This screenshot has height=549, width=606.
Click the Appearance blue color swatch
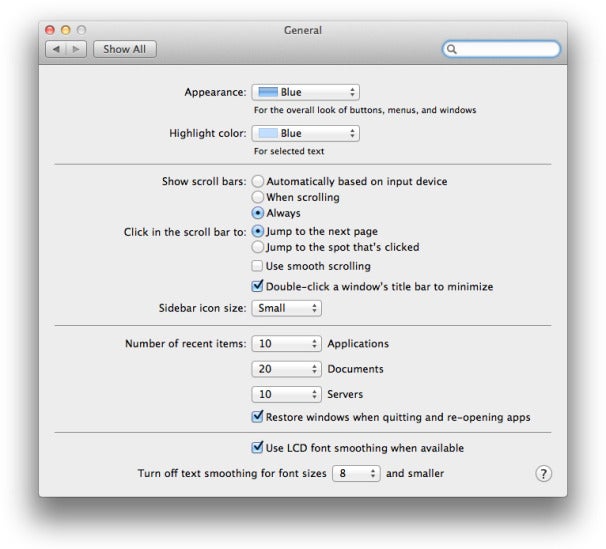point(268,92)
